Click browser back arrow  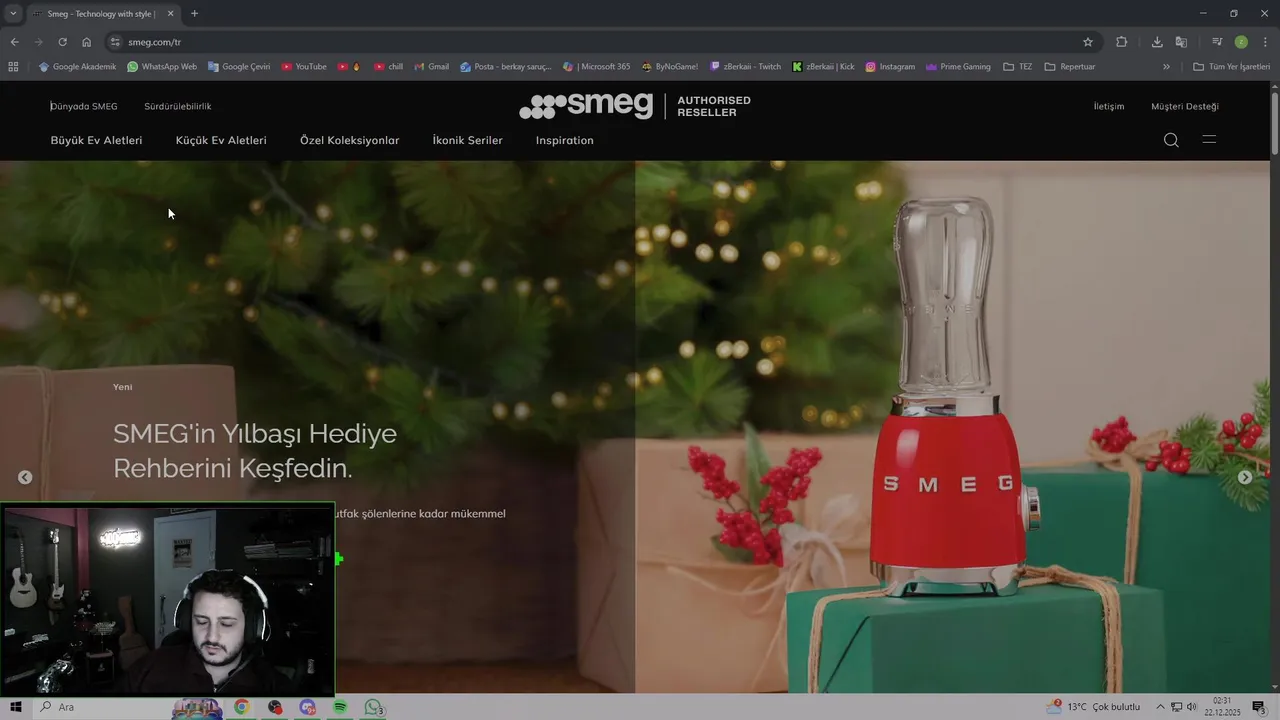14,42
